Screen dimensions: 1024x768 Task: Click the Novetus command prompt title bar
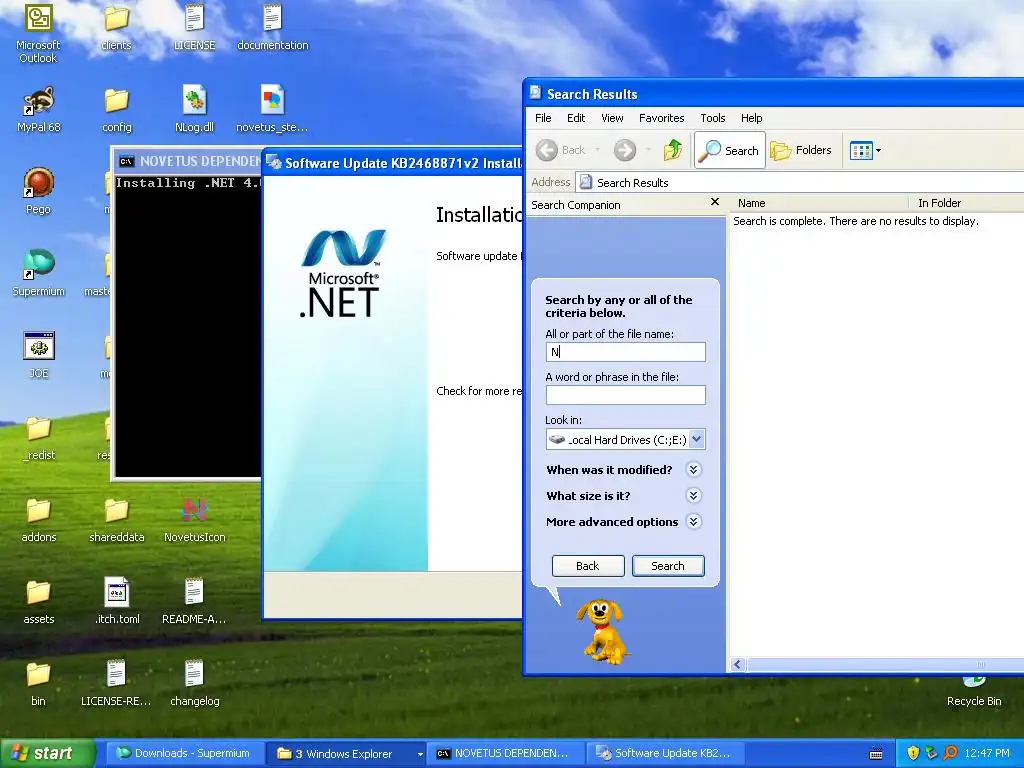(188, 161)
